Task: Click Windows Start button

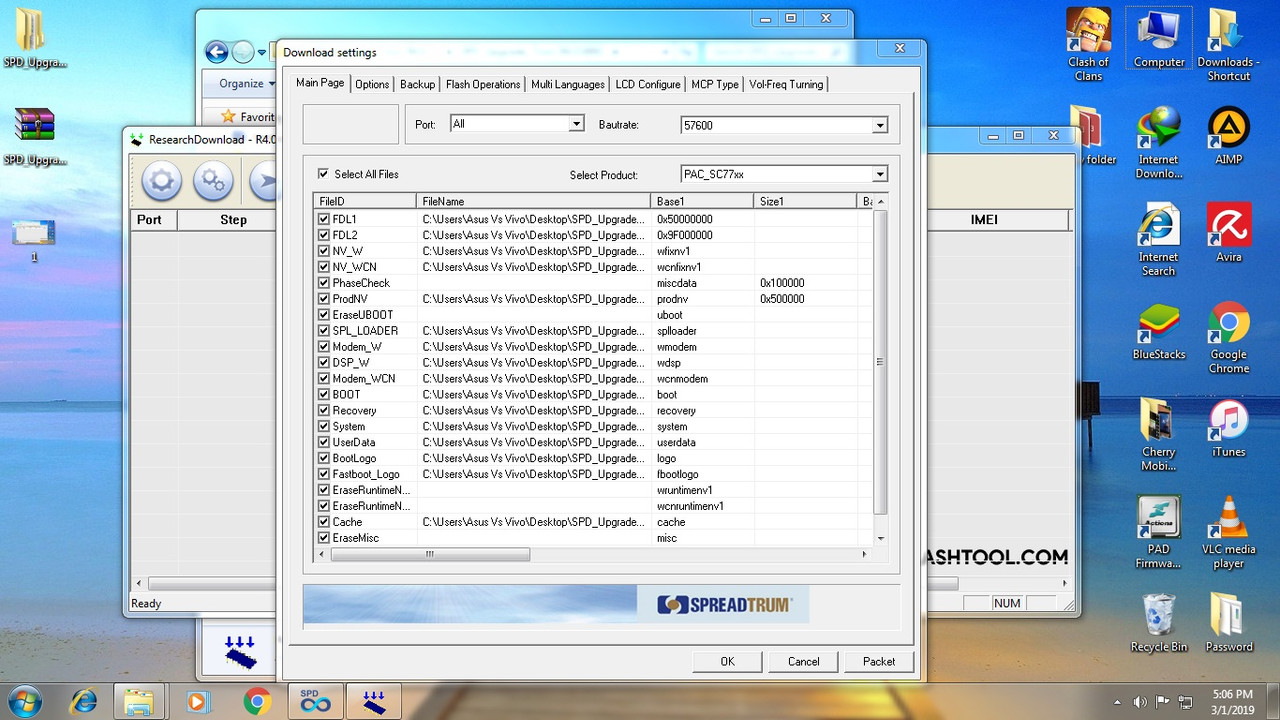Action: pos(24,701)
